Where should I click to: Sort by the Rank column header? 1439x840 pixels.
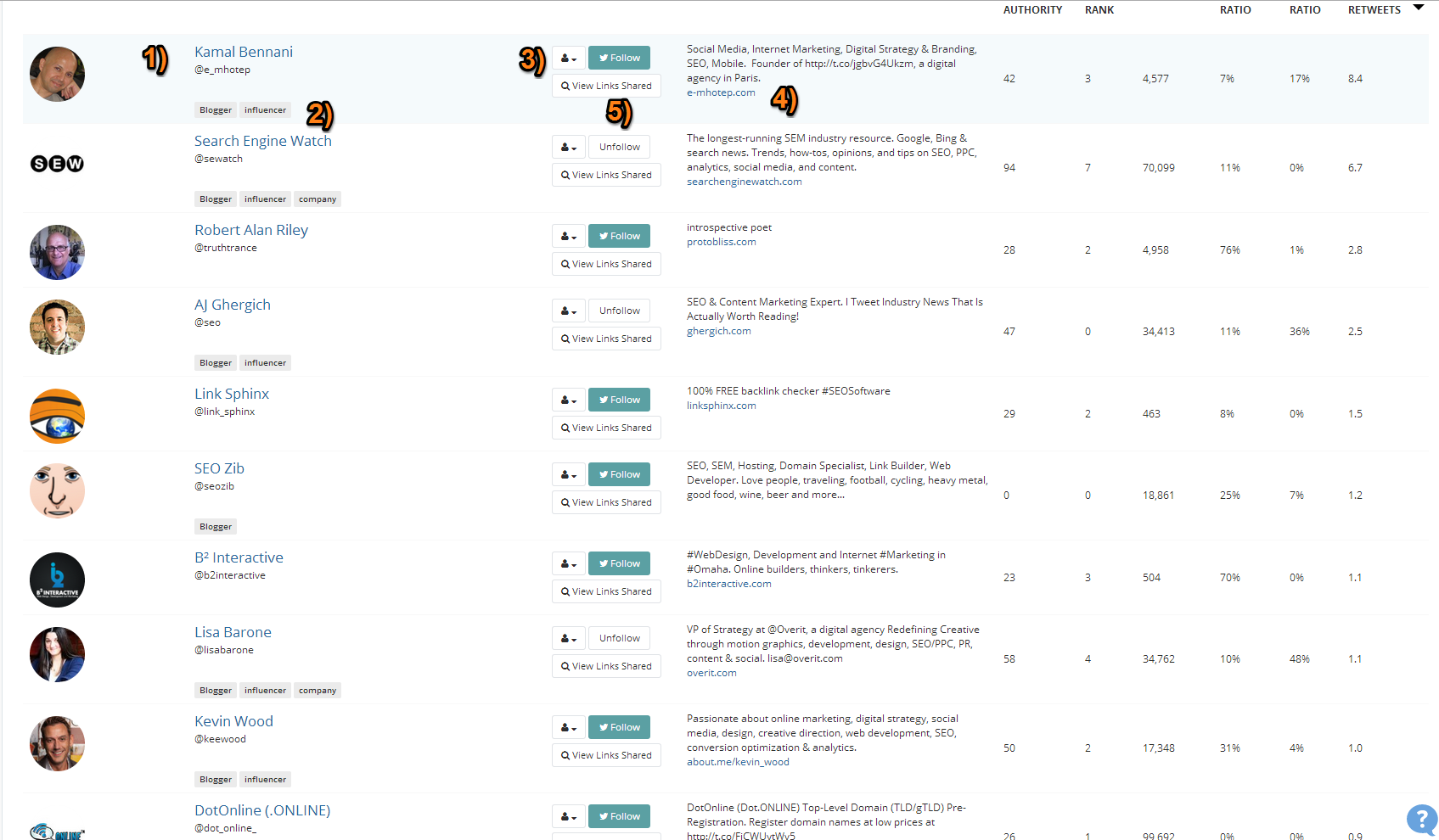[1099, 10]
